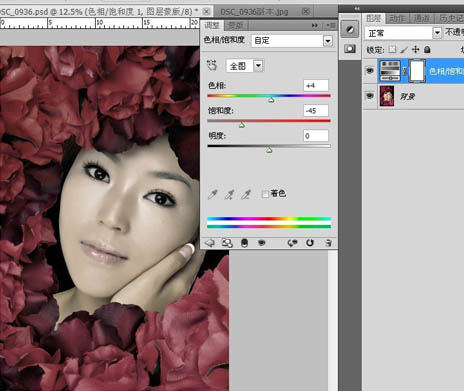Click the 色相 hue slider handle
The image size is (464, 391).
point(271,100)
